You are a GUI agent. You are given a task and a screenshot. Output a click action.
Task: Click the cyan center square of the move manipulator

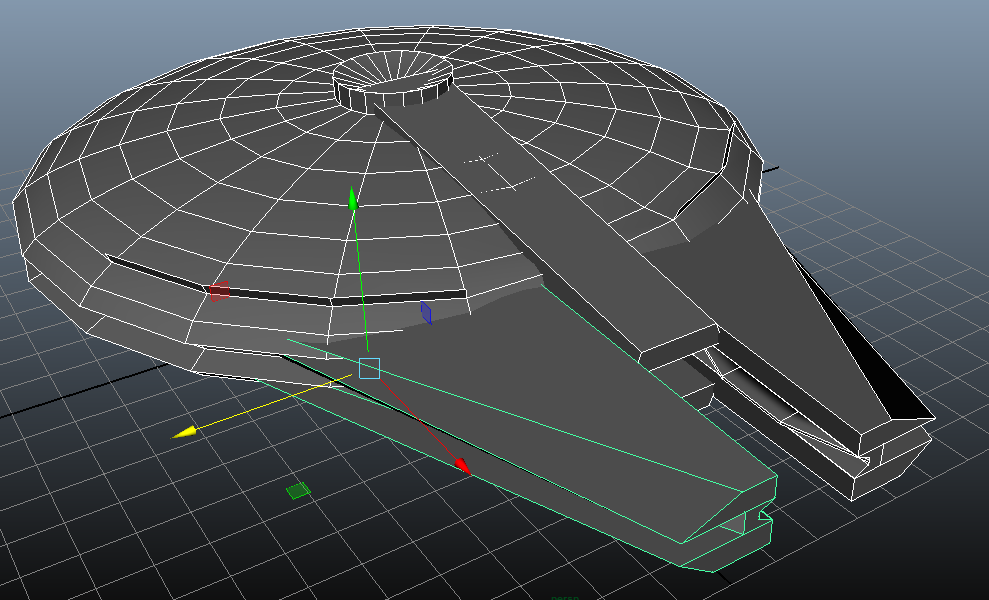pyautogui.click(x=370, y=368)
